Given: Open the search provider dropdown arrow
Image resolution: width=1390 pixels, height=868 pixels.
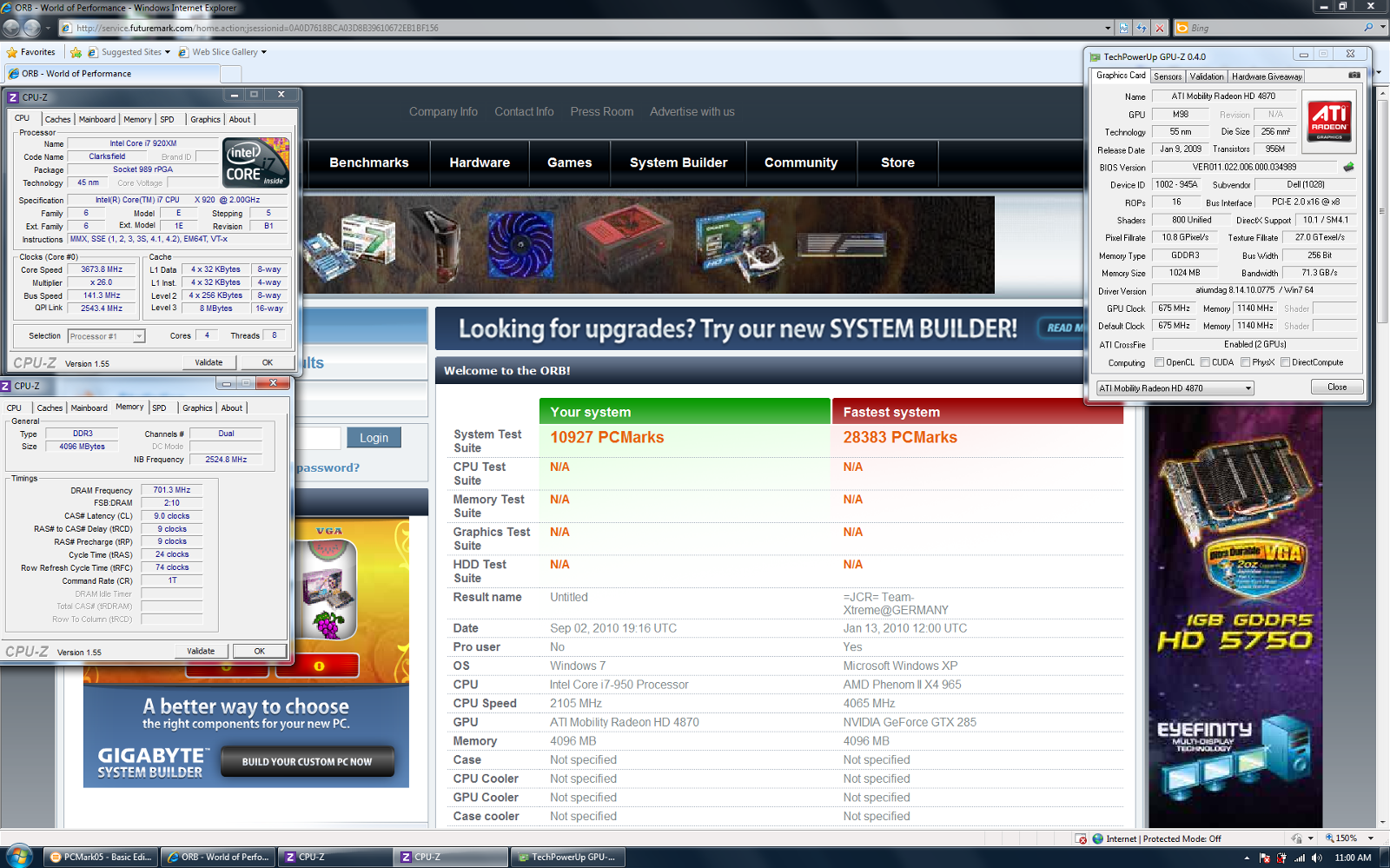Looking at the screenshot, I should (x=1383, y=28).
